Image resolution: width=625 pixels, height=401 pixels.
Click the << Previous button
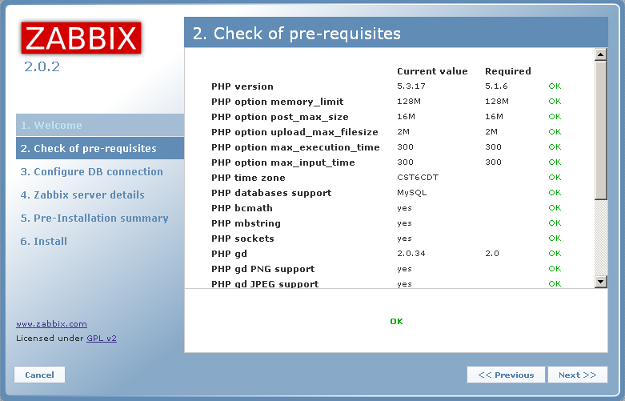pos(506,375)
